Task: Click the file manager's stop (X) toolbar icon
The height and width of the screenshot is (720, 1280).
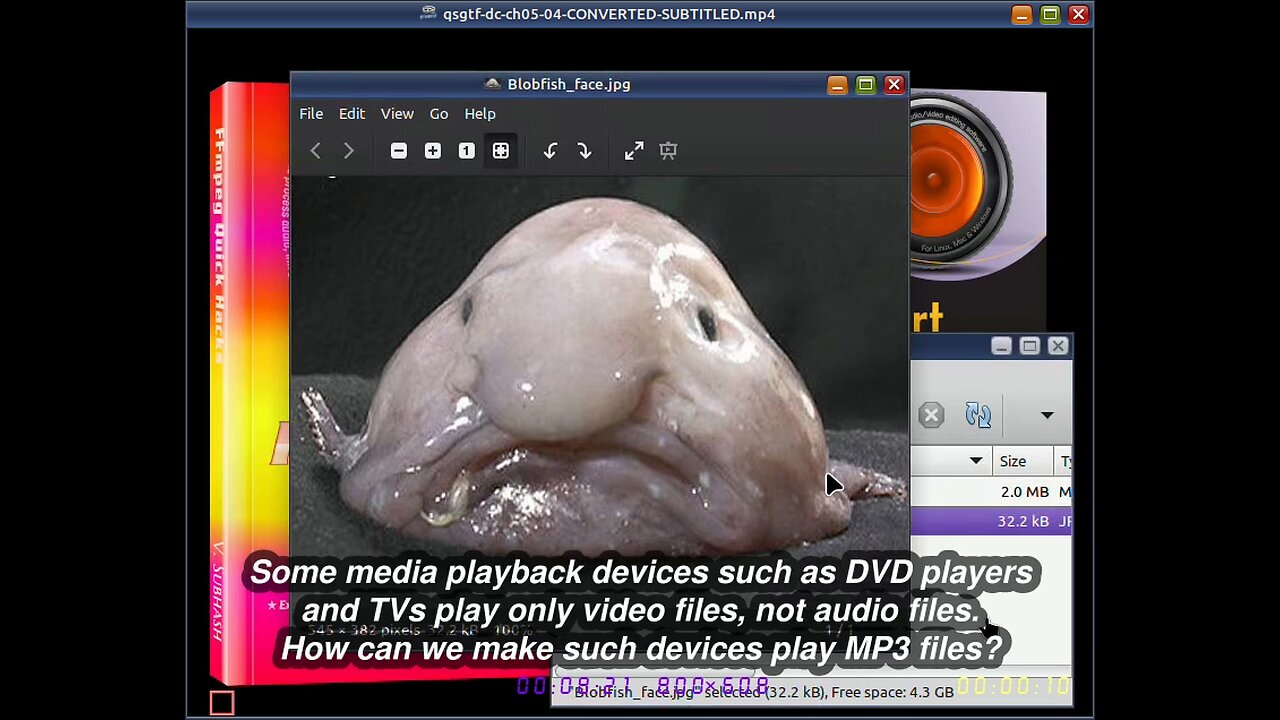Action: [x=931, y=415]
